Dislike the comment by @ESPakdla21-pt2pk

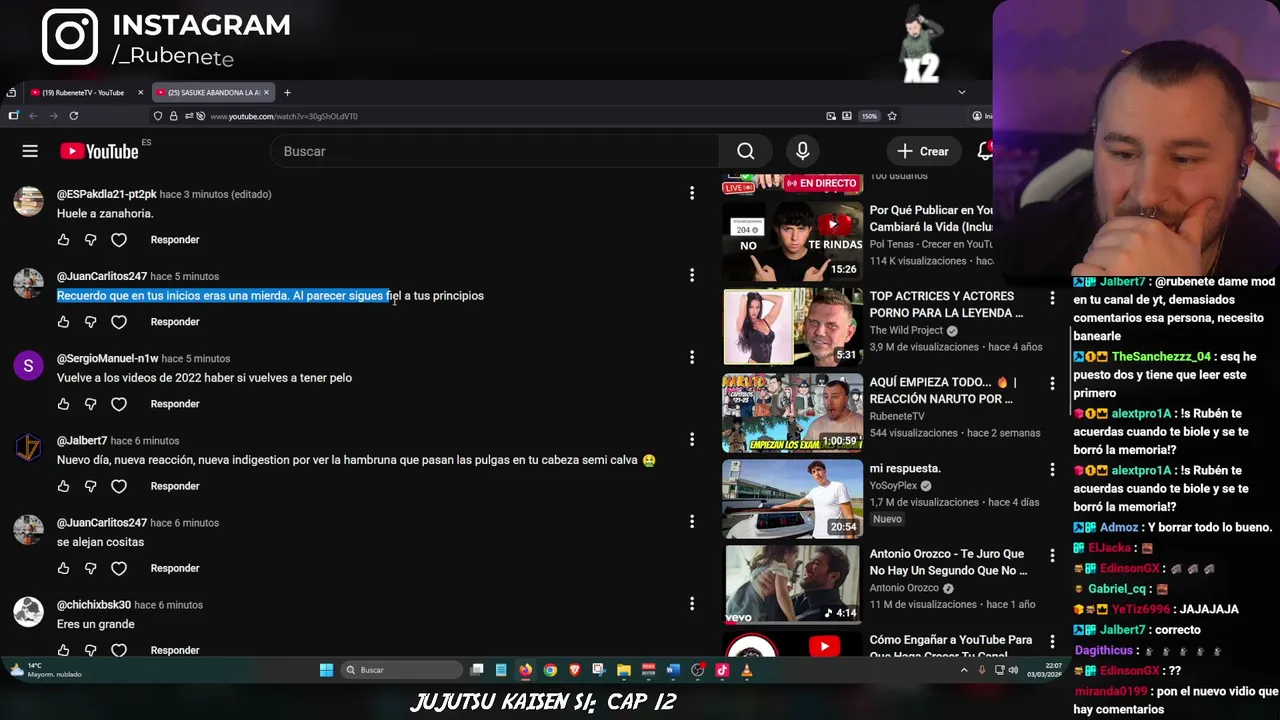pos(91,240)
